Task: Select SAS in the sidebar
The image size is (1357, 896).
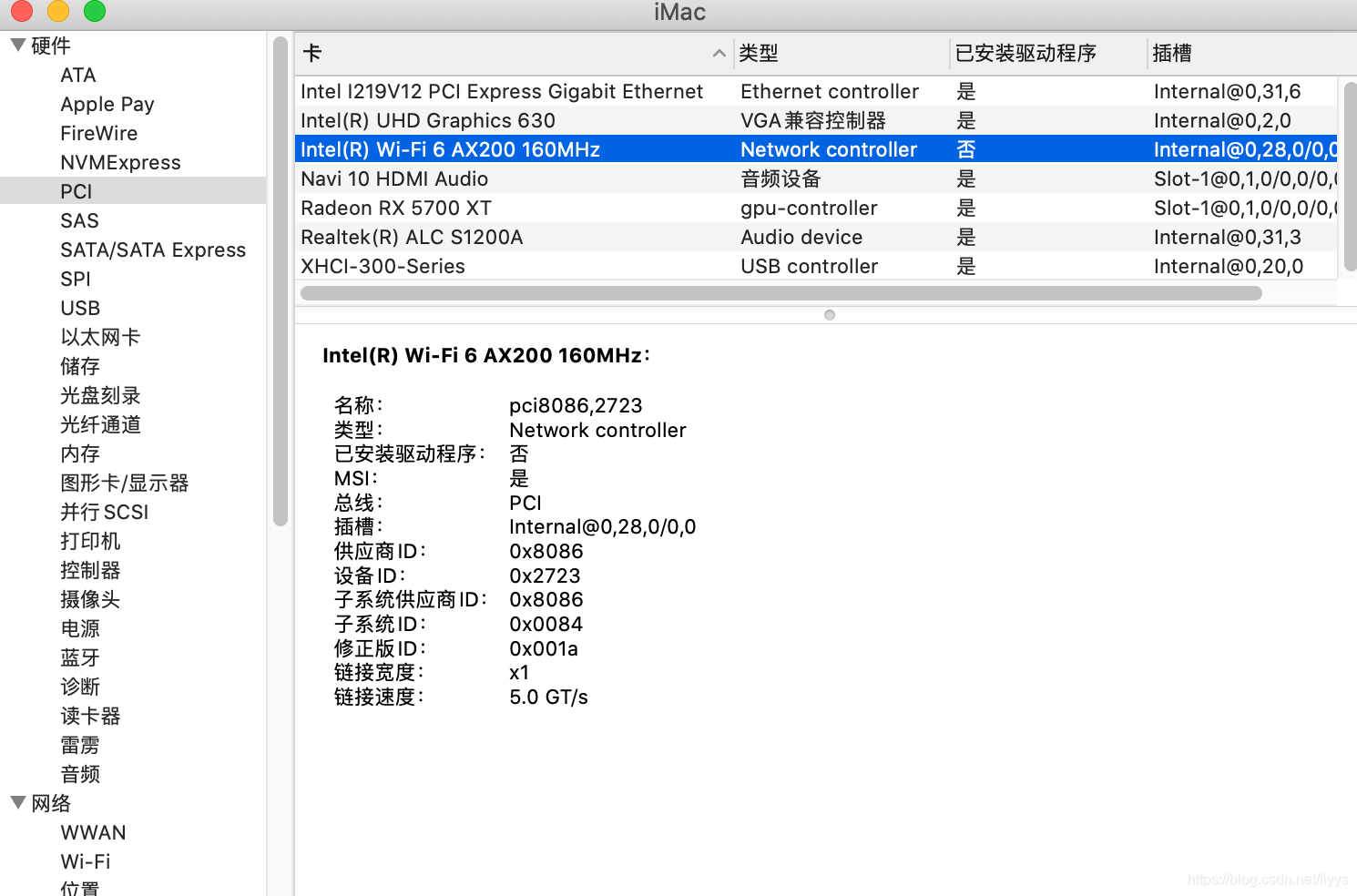Action: tap(80, 220)
